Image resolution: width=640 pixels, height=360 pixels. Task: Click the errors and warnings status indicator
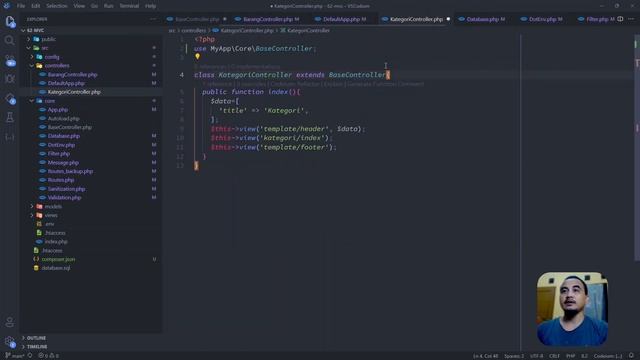pos(49,356)
